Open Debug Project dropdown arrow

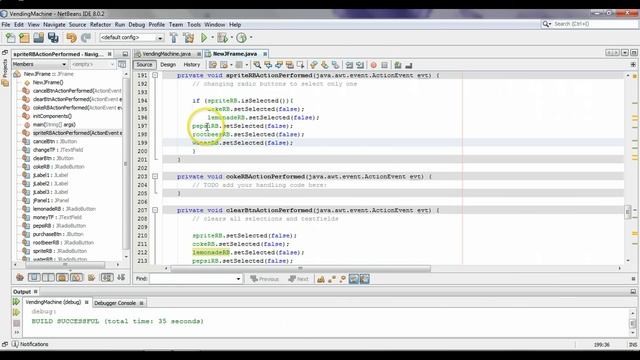[x=231, y=38]
